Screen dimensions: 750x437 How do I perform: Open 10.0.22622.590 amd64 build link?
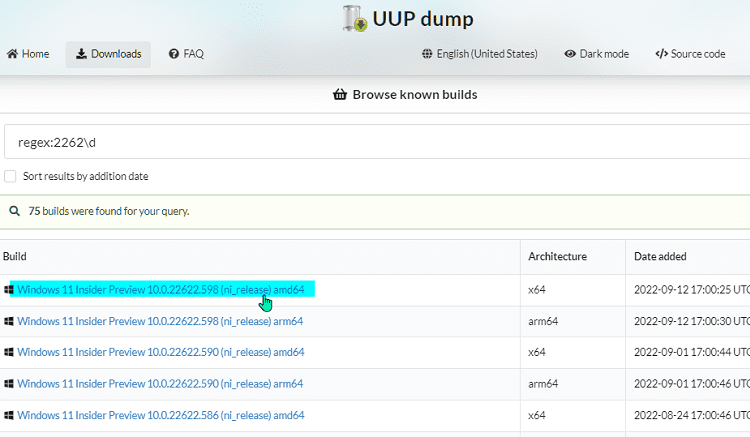[x=161, y=352]
